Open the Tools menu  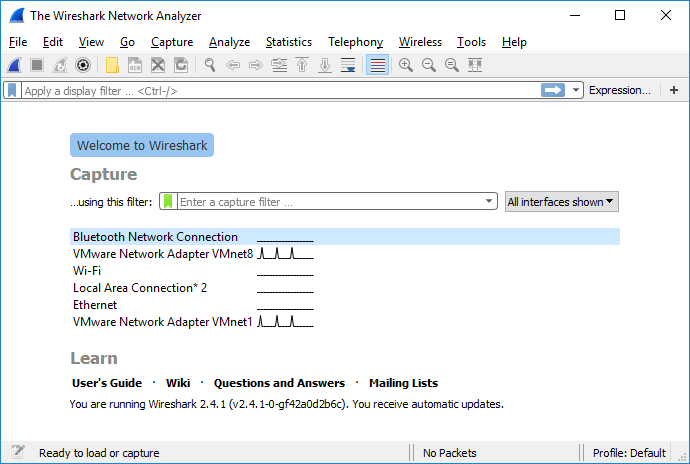click(471, 42)
